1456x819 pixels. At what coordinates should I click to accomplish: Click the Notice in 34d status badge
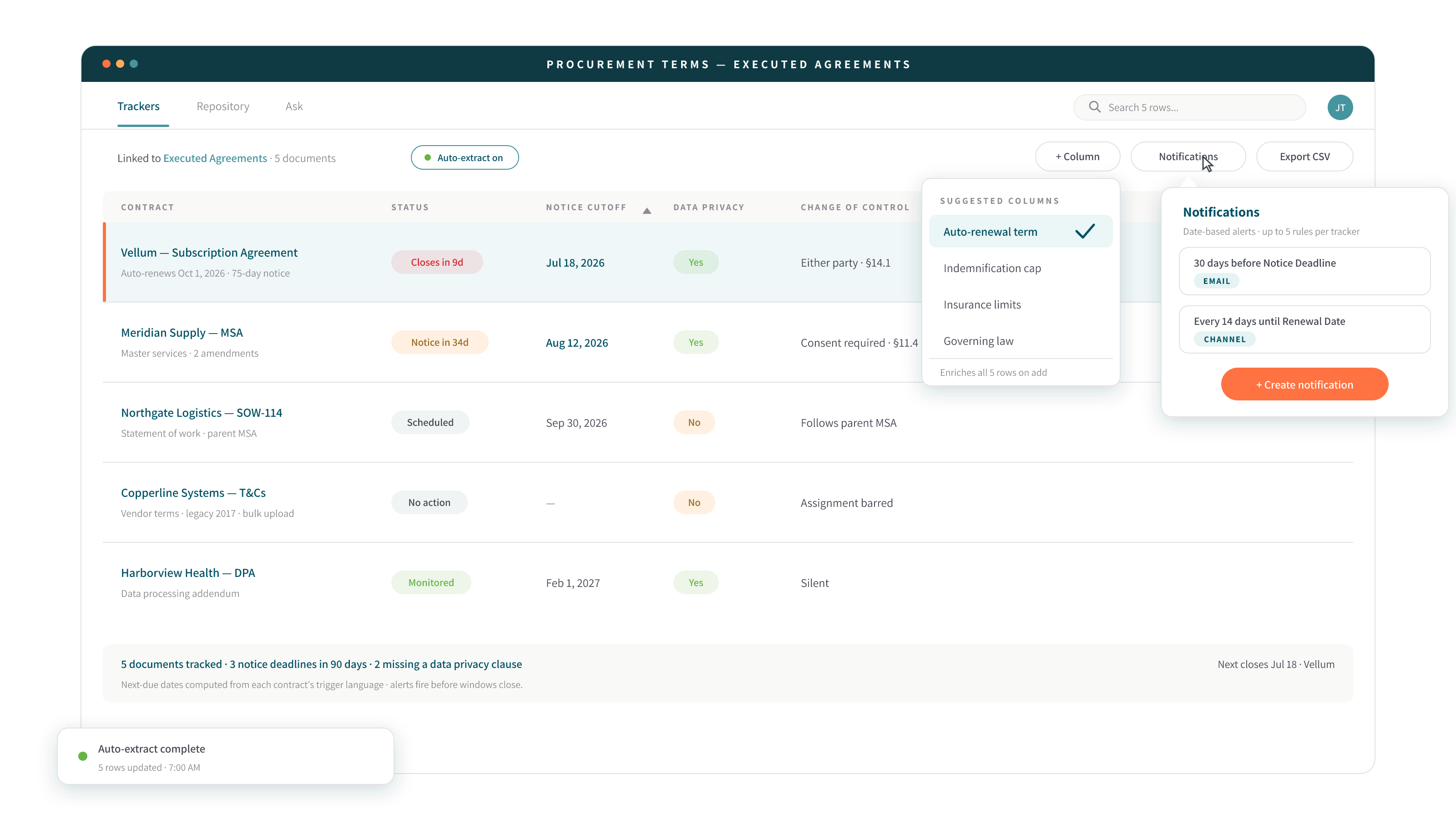pos(439,343)
